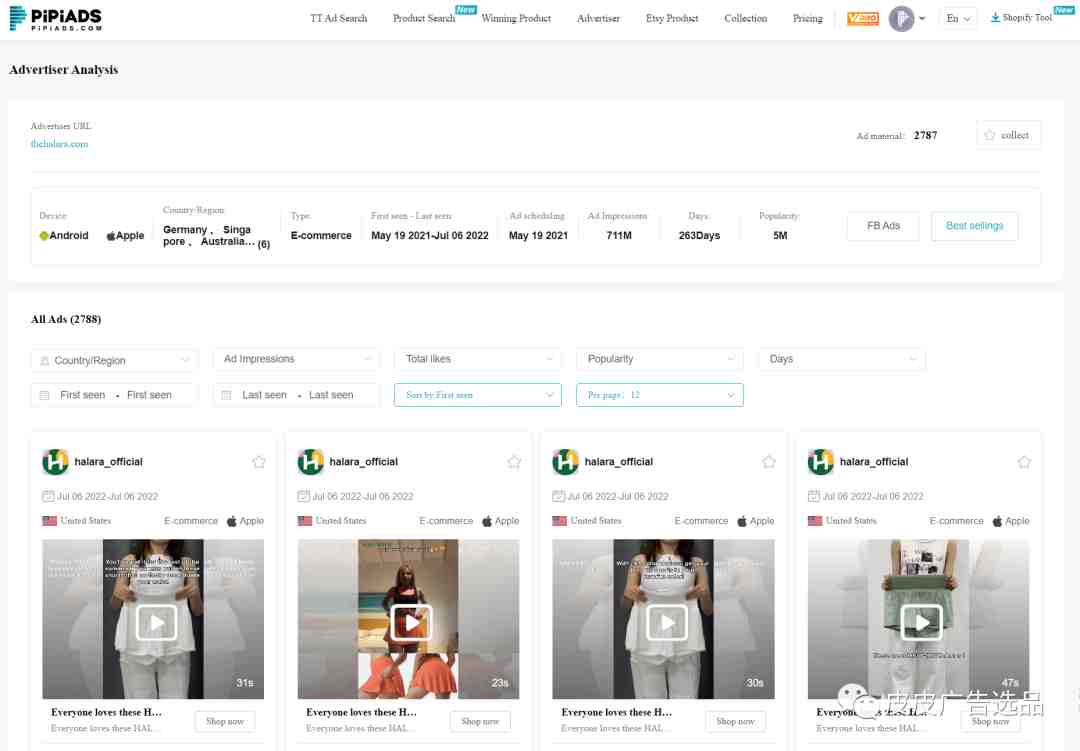The width and height of the screenshot is (1080, 751).
Task: Open the Per page 12 dropdown
Action: click(659, 395)
